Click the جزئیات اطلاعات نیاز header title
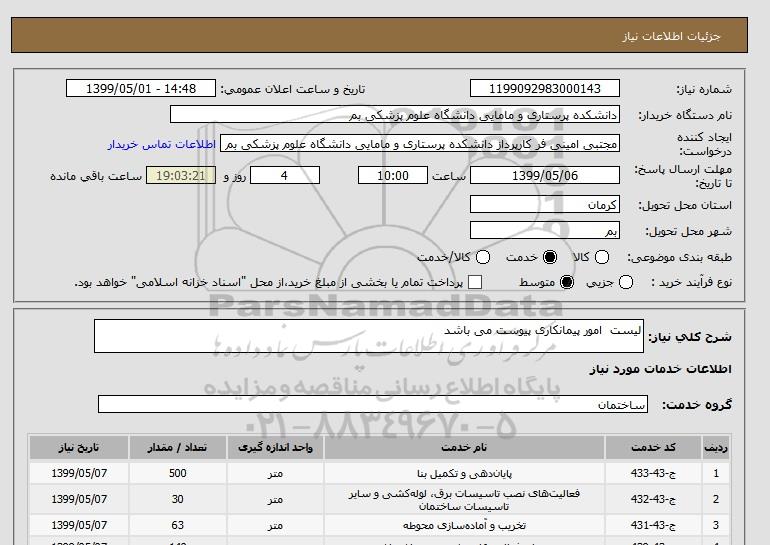This screenshot has width=770, height=545. [x=671, y=36]
